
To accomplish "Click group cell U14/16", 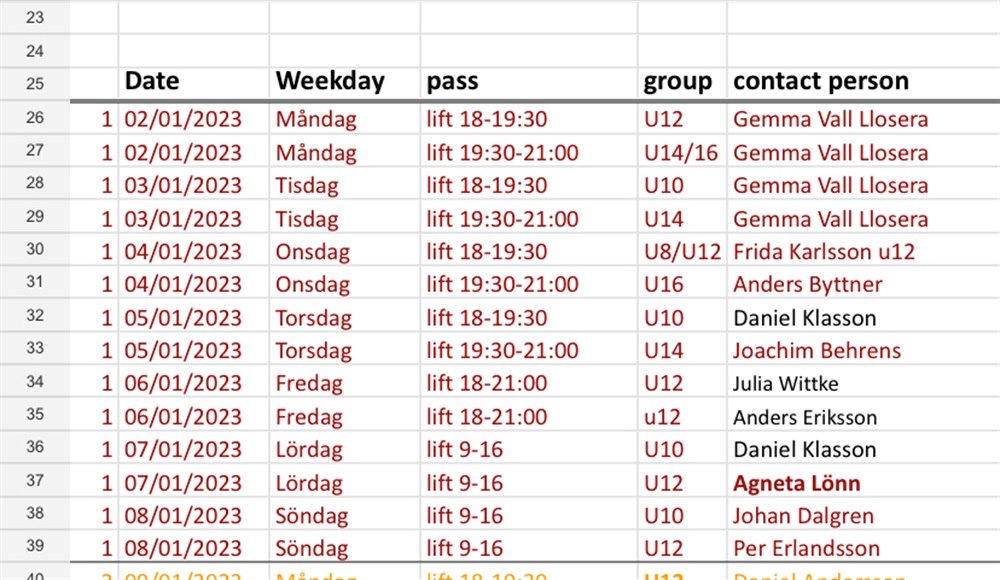I will pos(682,153).
